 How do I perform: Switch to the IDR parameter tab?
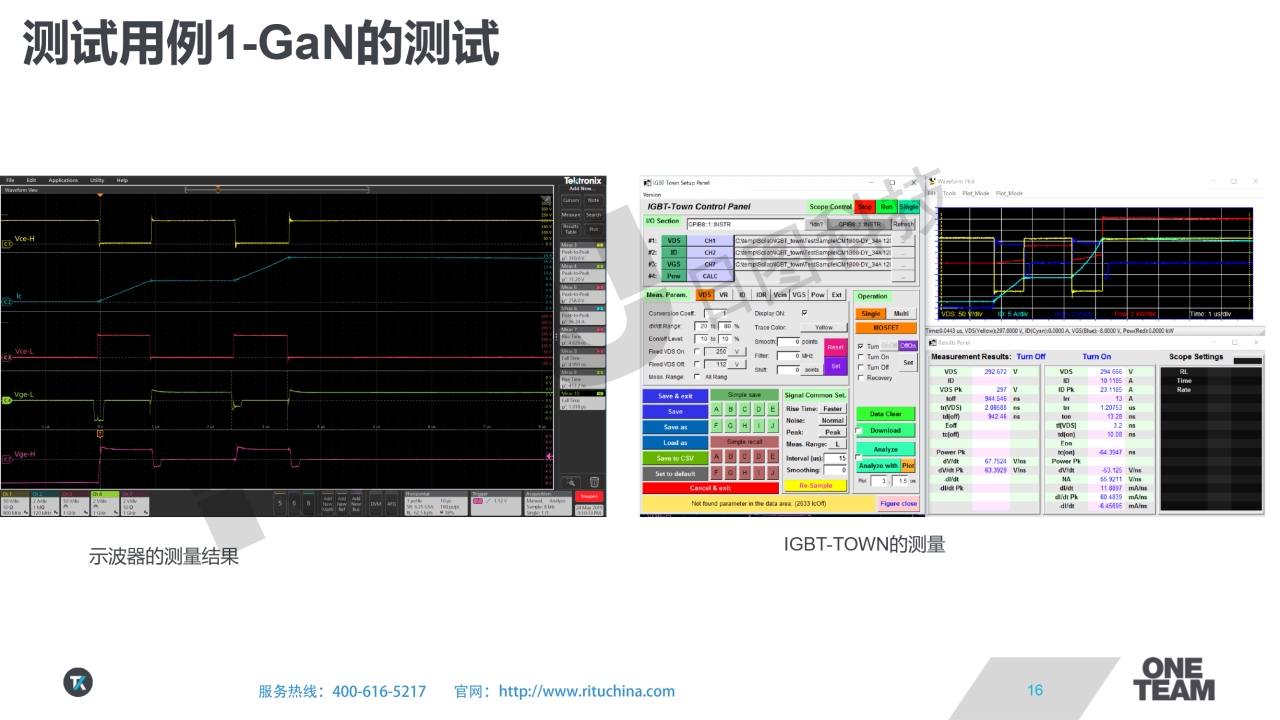pyautogui.click(x=761, y=295)
